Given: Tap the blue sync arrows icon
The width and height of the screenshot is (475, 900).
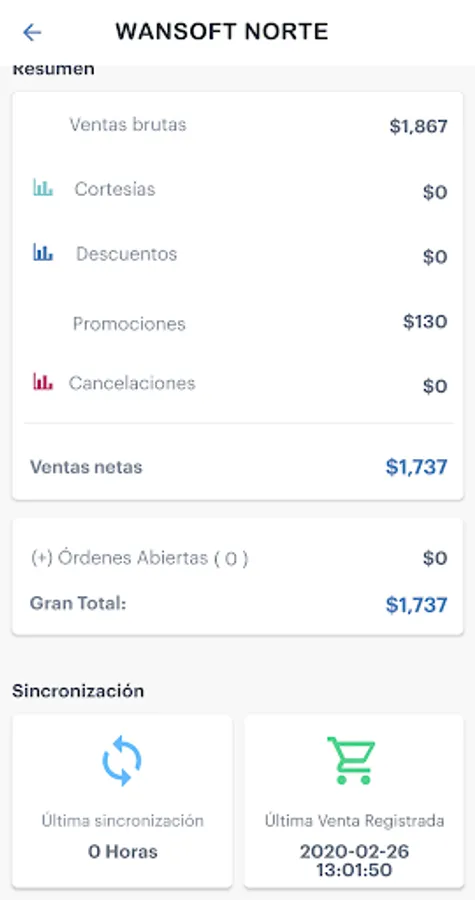Looking at the screenshot, I should [x=122, y=762].
